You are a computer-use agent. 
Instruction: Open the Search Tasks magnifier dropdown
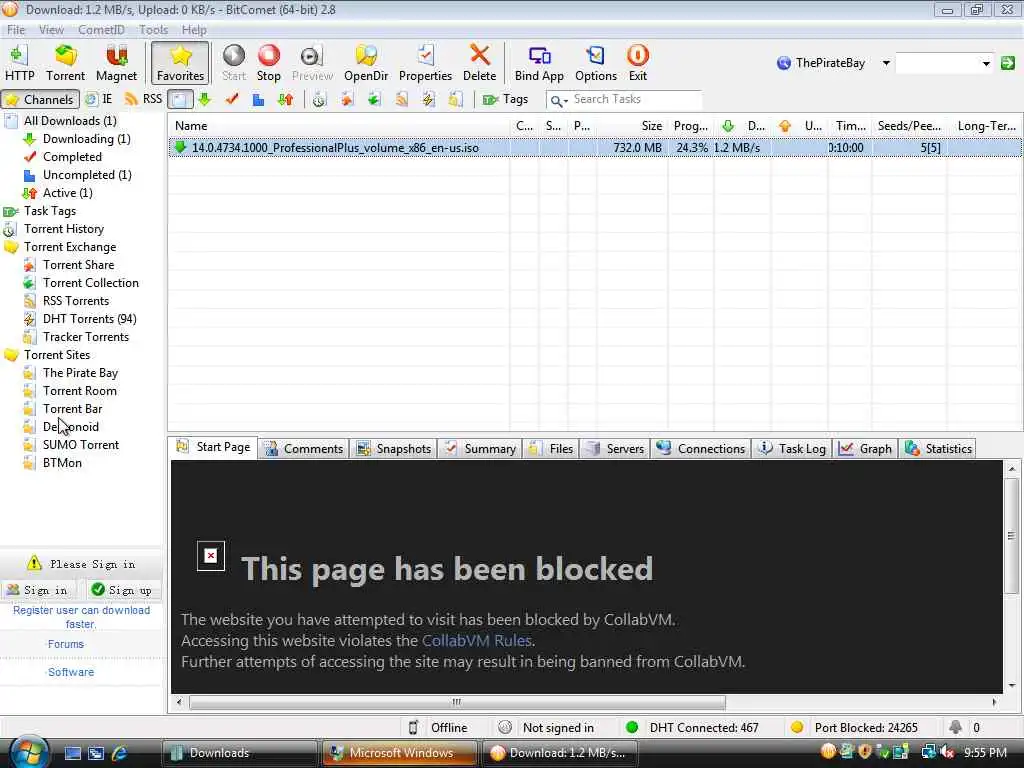(558, 100)
